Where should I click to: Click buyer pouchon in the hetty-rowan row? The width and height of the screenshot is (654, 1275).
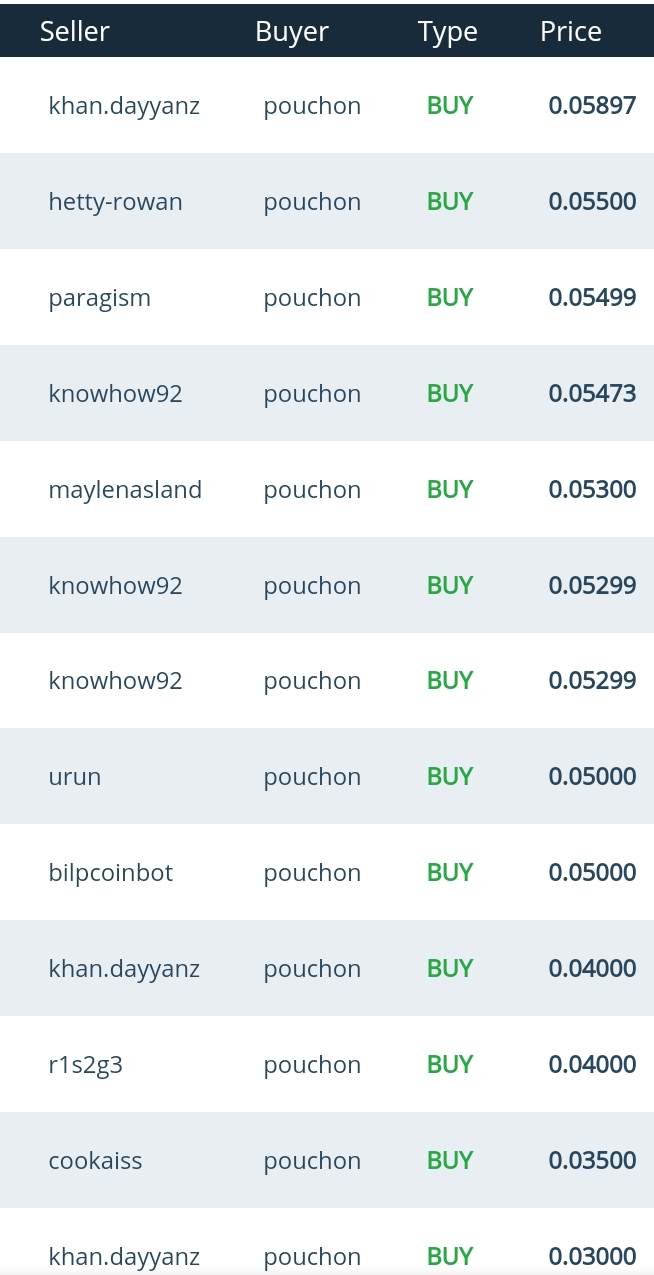(312, 202)
